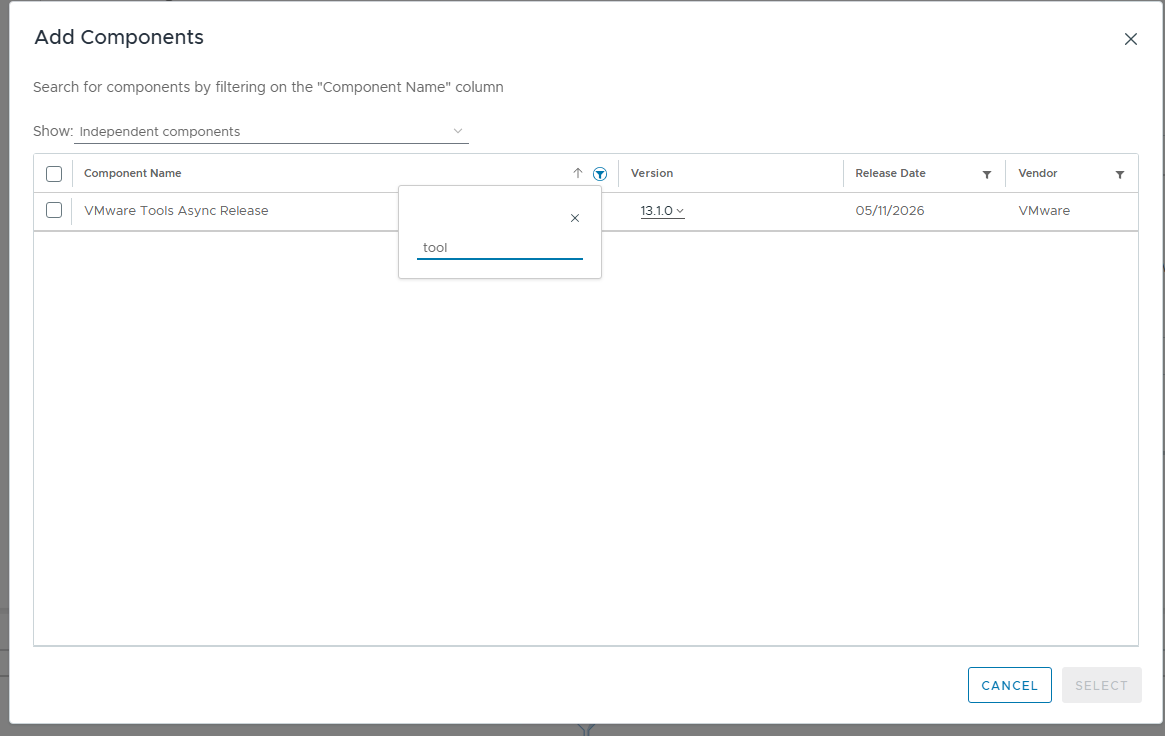Open the Vendor column filter icon
Screen dimensions: 1165x736
click(x=1120, y=175)
